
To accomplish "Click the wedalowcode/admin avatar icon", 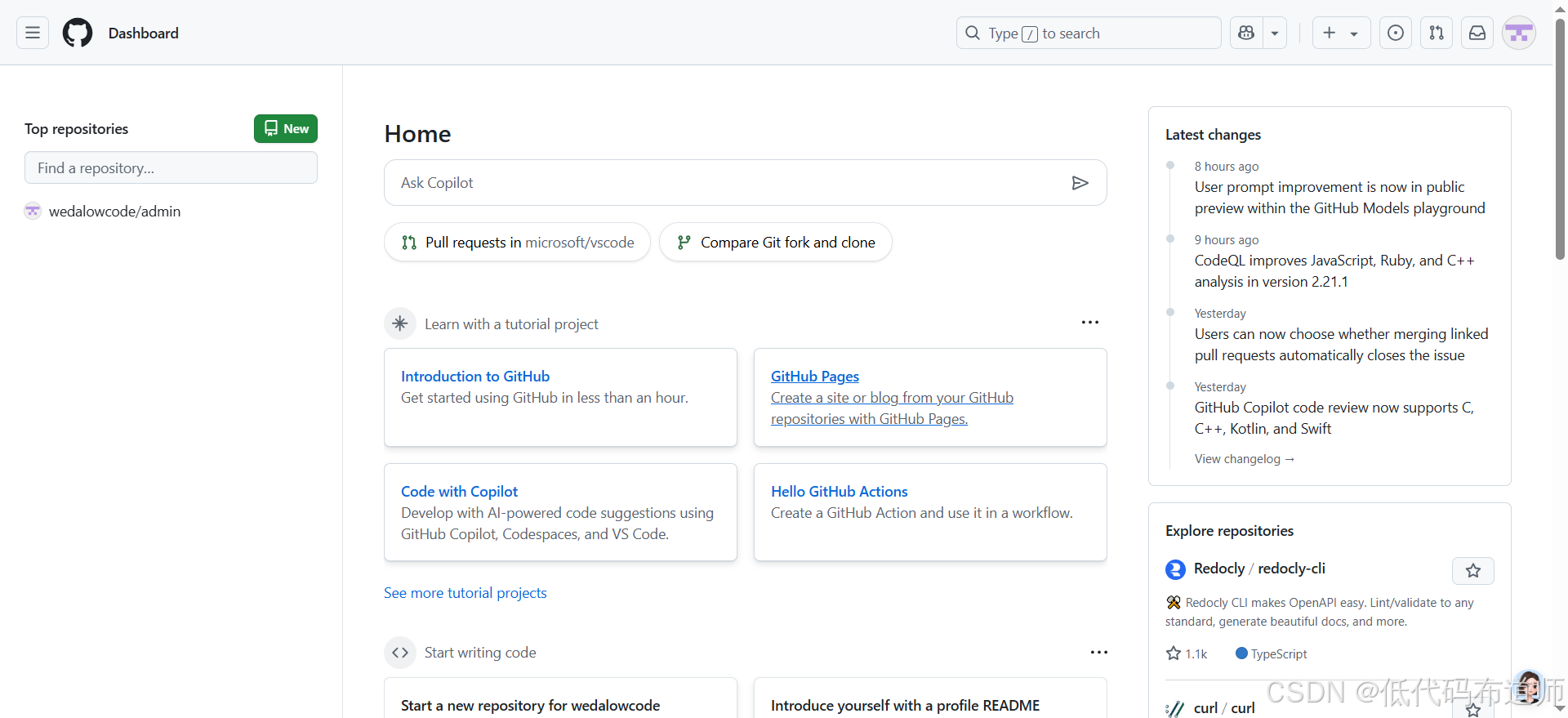I will [33, 211].
